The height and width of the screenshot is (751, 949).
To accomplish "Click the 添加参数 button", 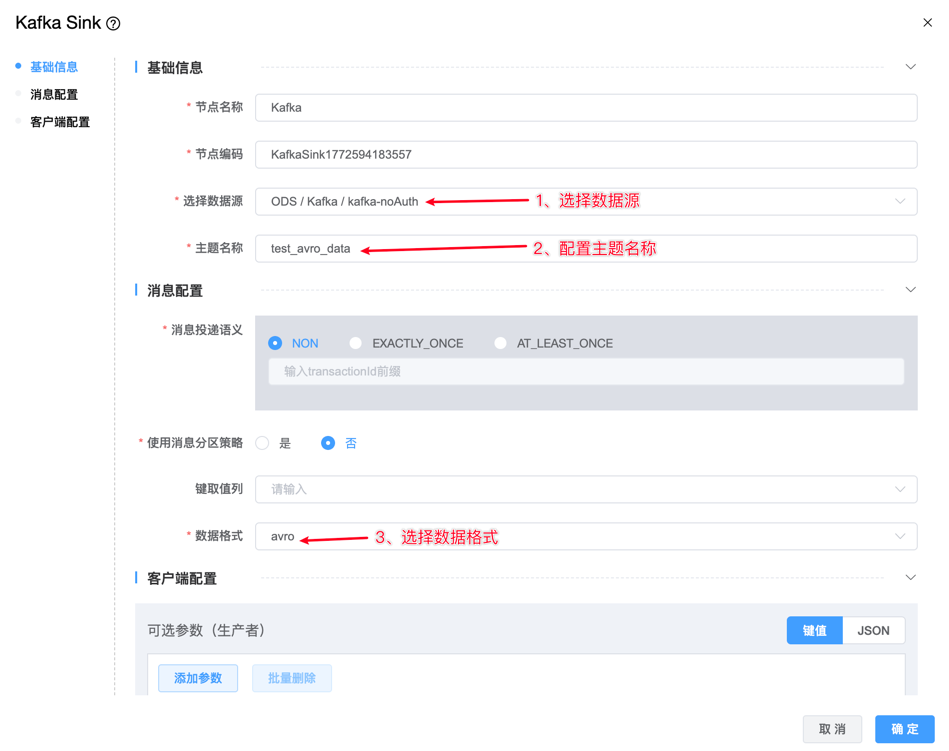I will click(198, 678).
